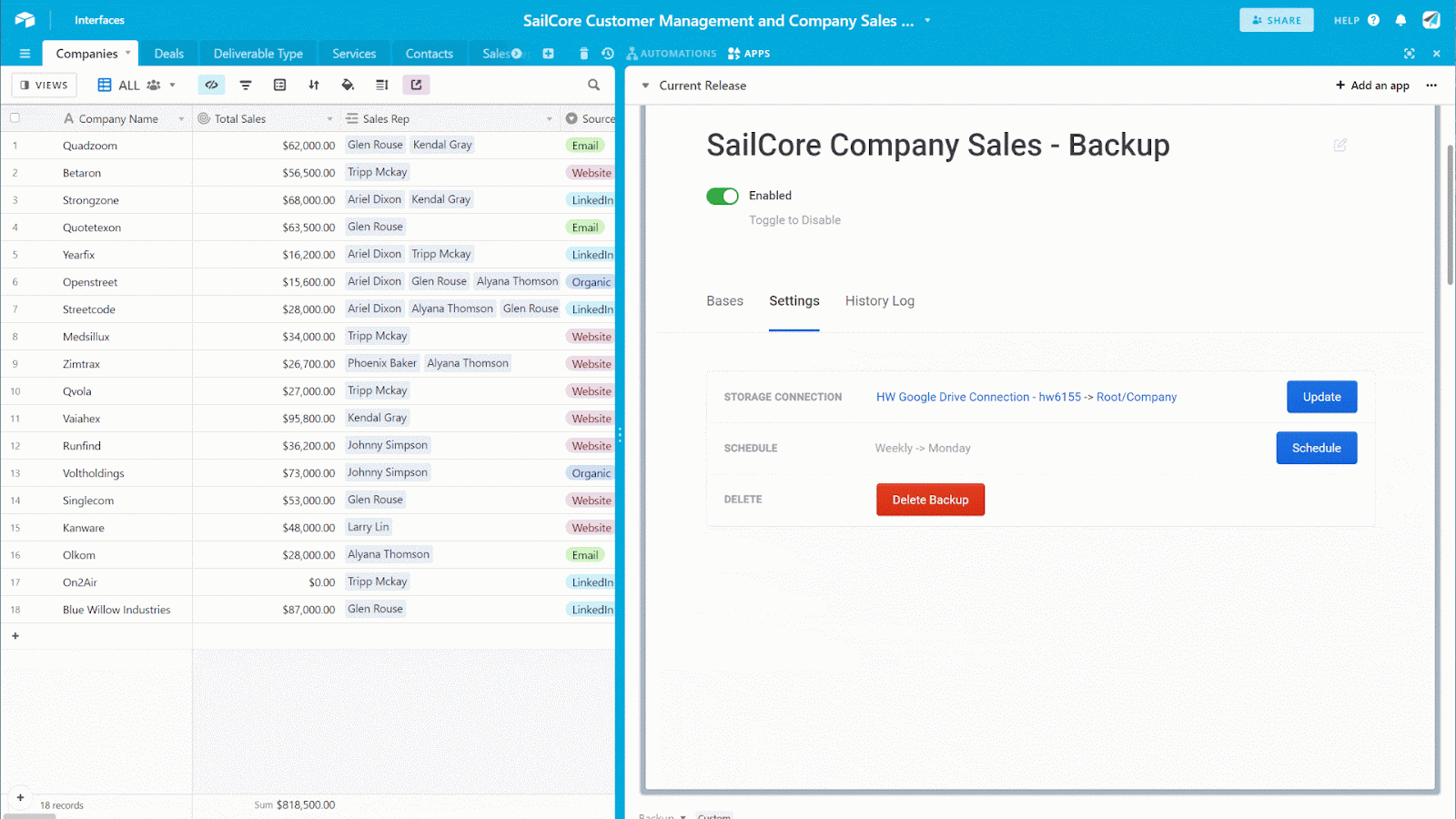Open the notifications bell
The image size is (1456, 819).
[x=1400, y=20]
